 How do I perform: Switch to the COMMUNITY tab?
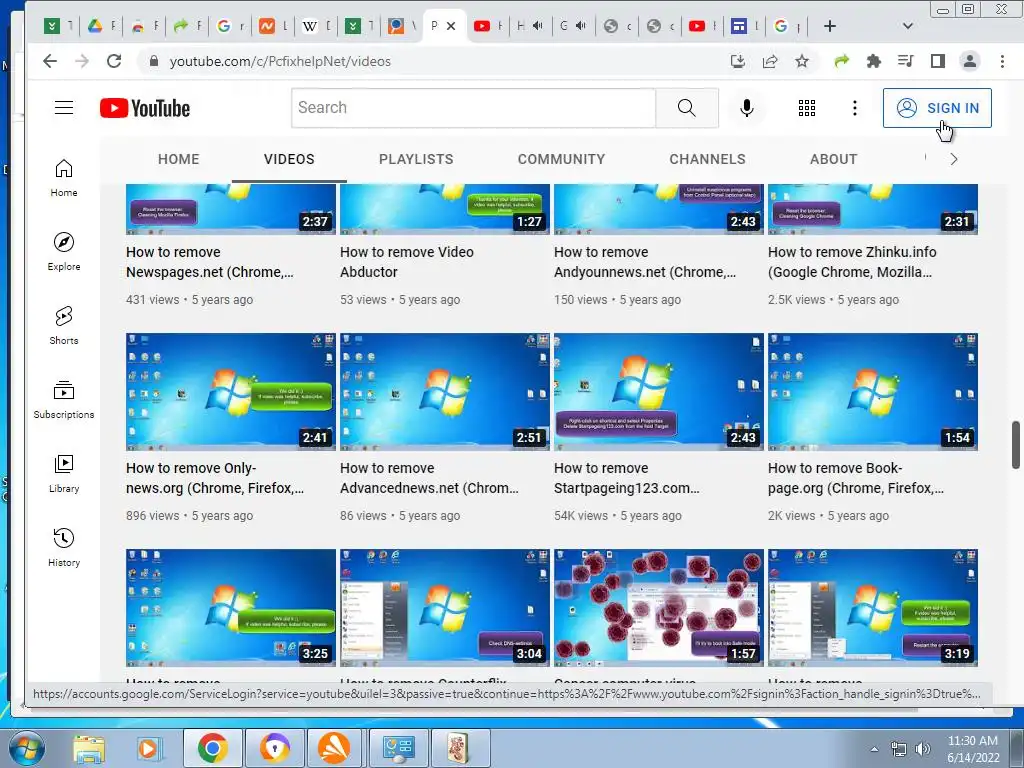point(561,159)
